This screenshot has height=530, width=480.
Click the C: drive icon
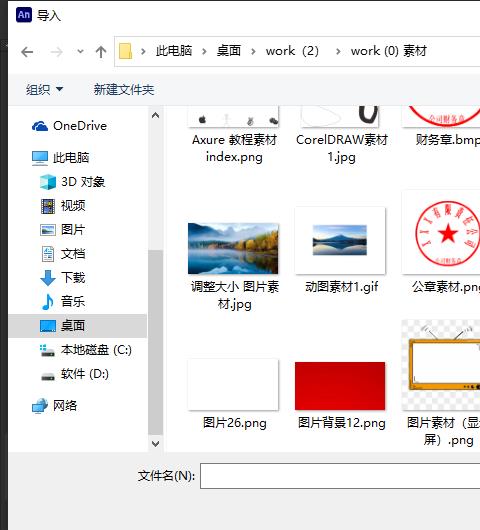47,350
